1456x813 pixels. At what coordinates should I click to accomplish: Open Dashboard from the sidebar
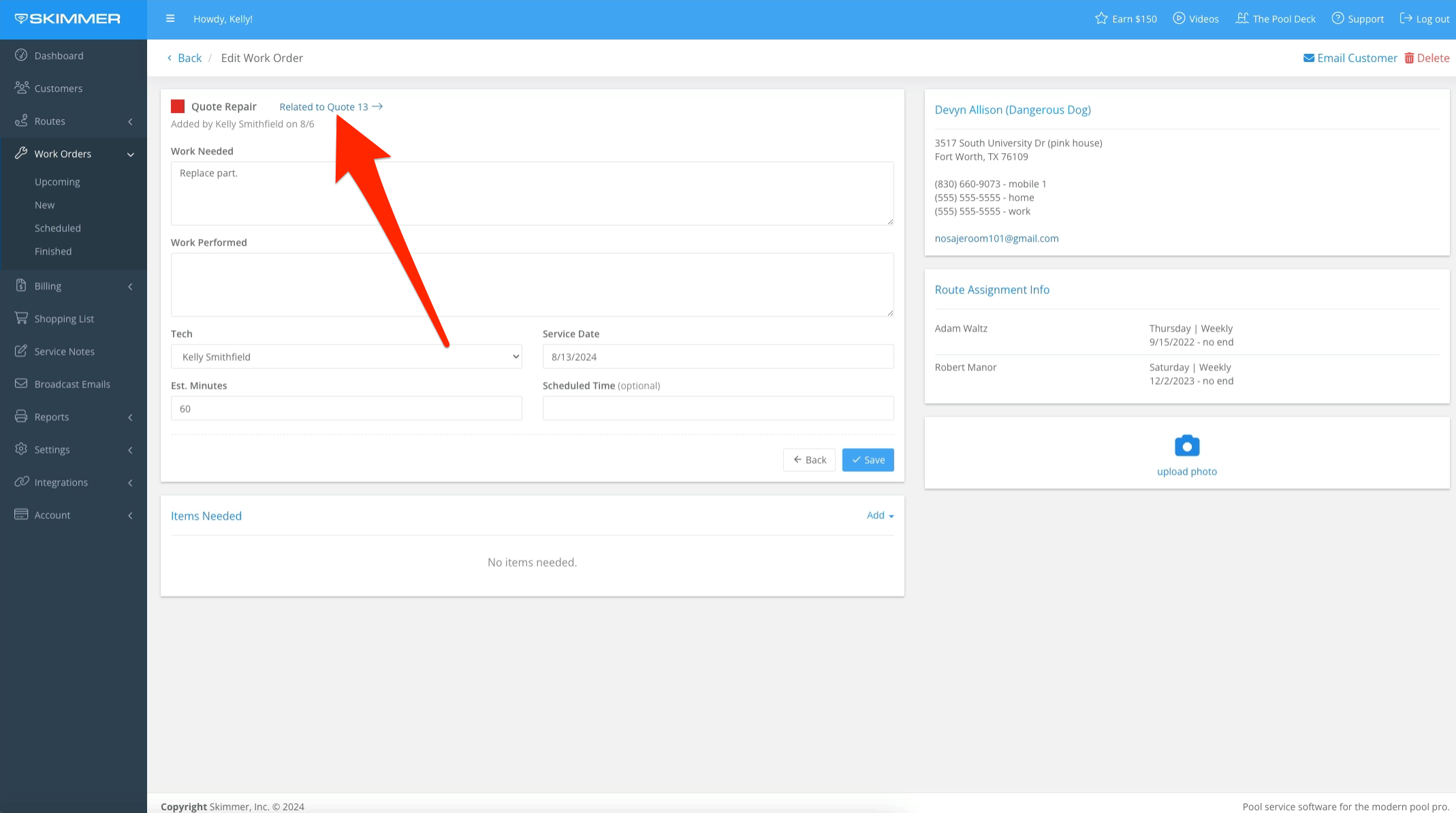coord(59,56)
